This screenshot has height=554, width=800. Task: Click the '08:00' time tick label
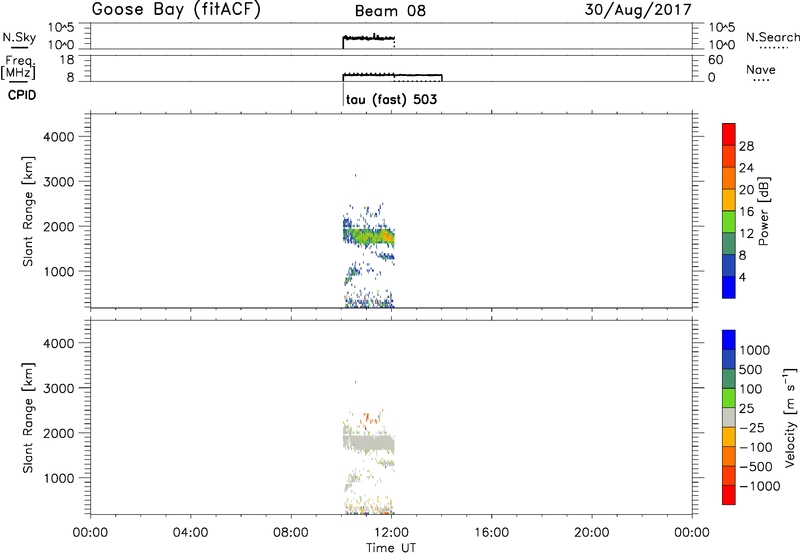pyautogui.click(x=291, y=533)
